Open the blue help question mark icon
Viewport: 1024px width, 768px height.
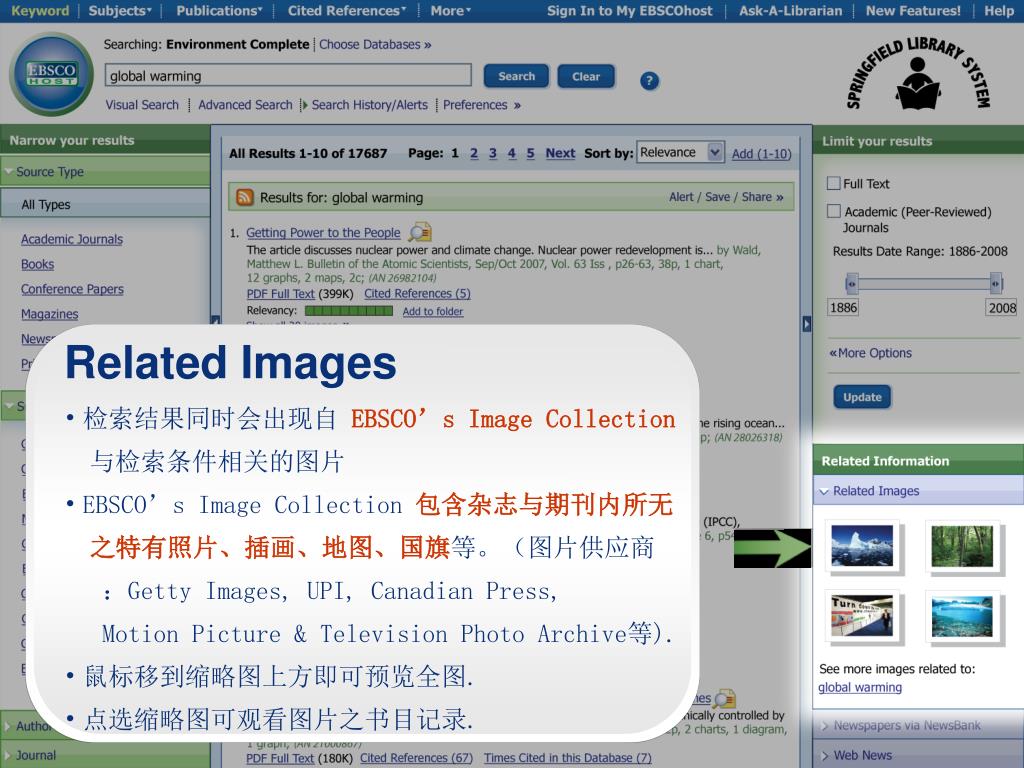649,81
